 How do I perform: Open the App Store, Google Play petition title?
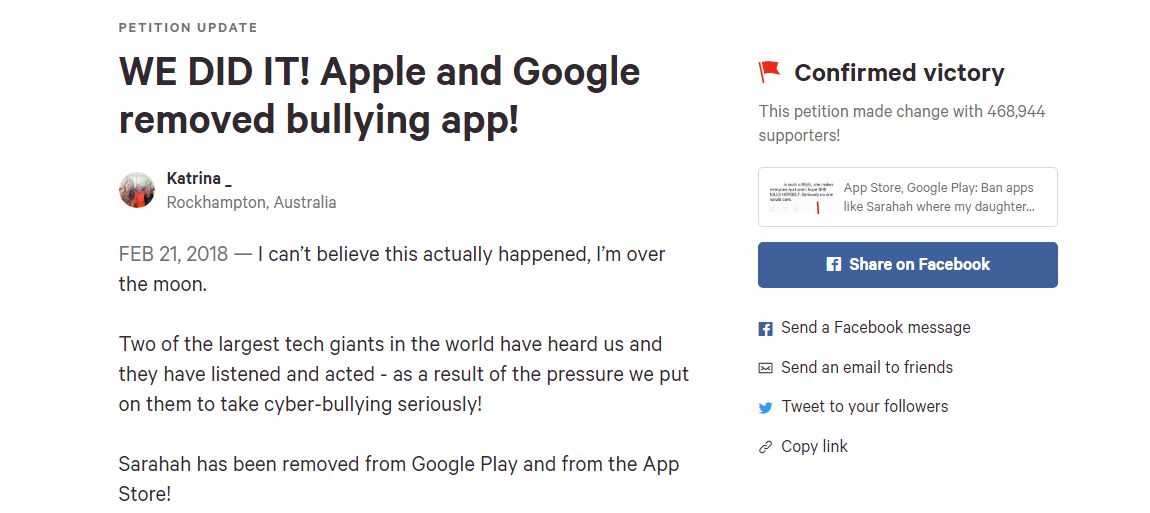[938, 197]
